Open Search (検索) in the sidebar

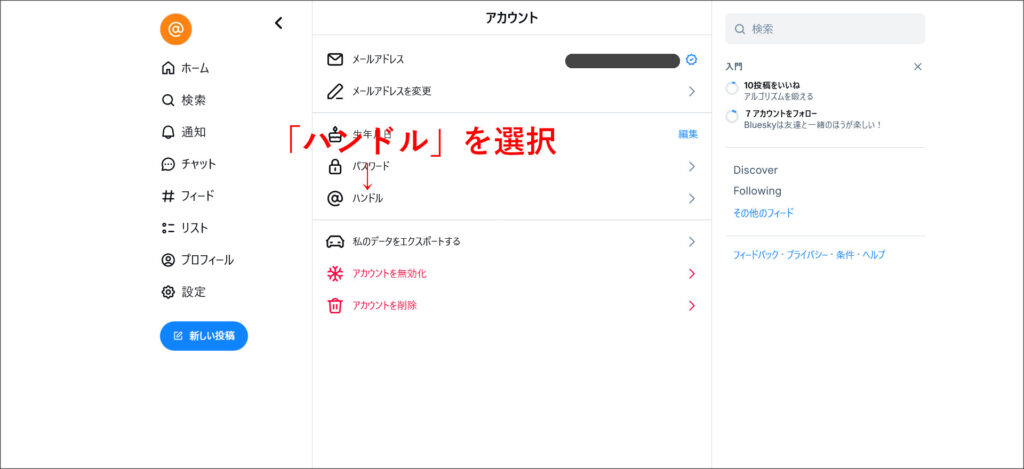point(184,101)
